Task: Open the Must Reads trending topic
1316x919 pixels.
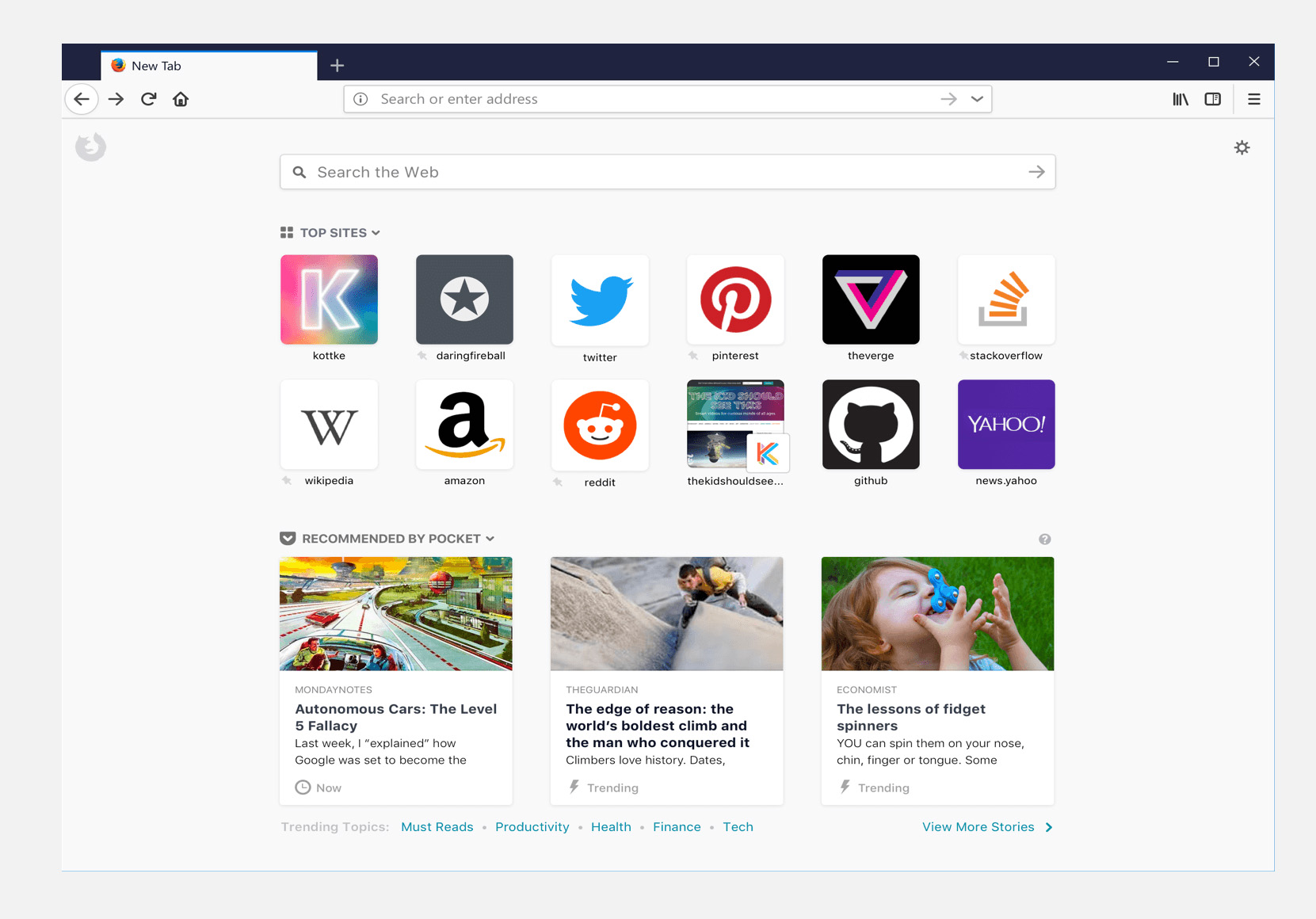Action: coord(437,827)
